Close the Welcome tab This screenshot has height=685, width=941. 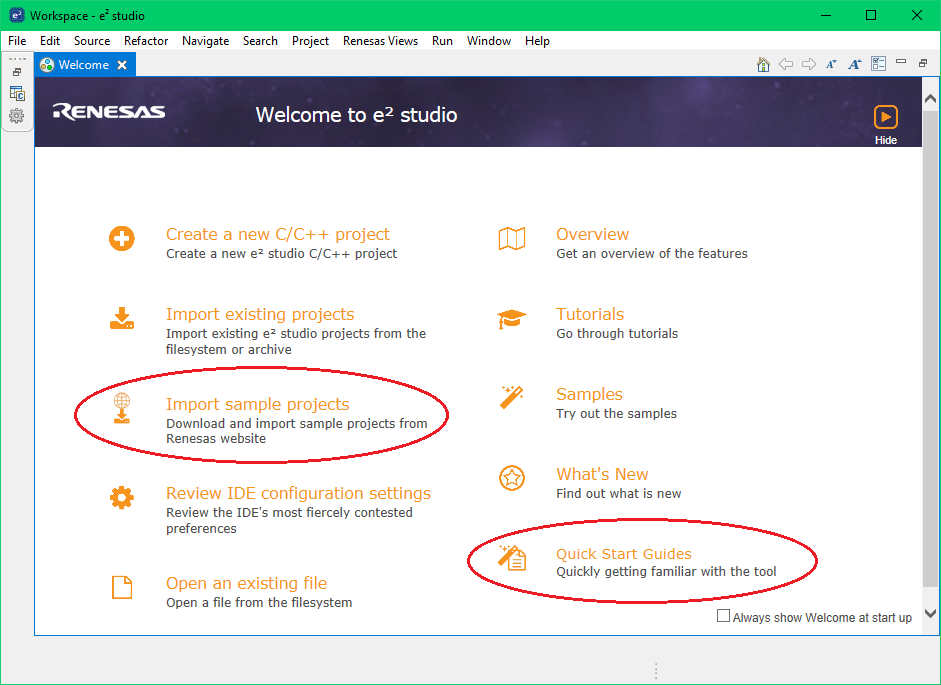pyautogui.click(x=122, y=65)
